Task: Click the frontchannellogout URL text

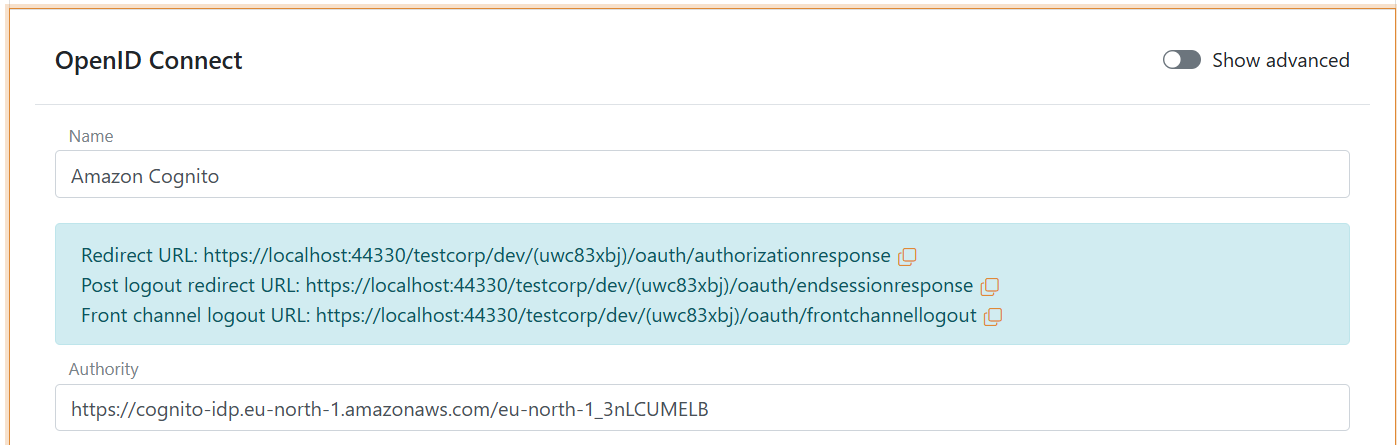Action: tap(646, 316)
